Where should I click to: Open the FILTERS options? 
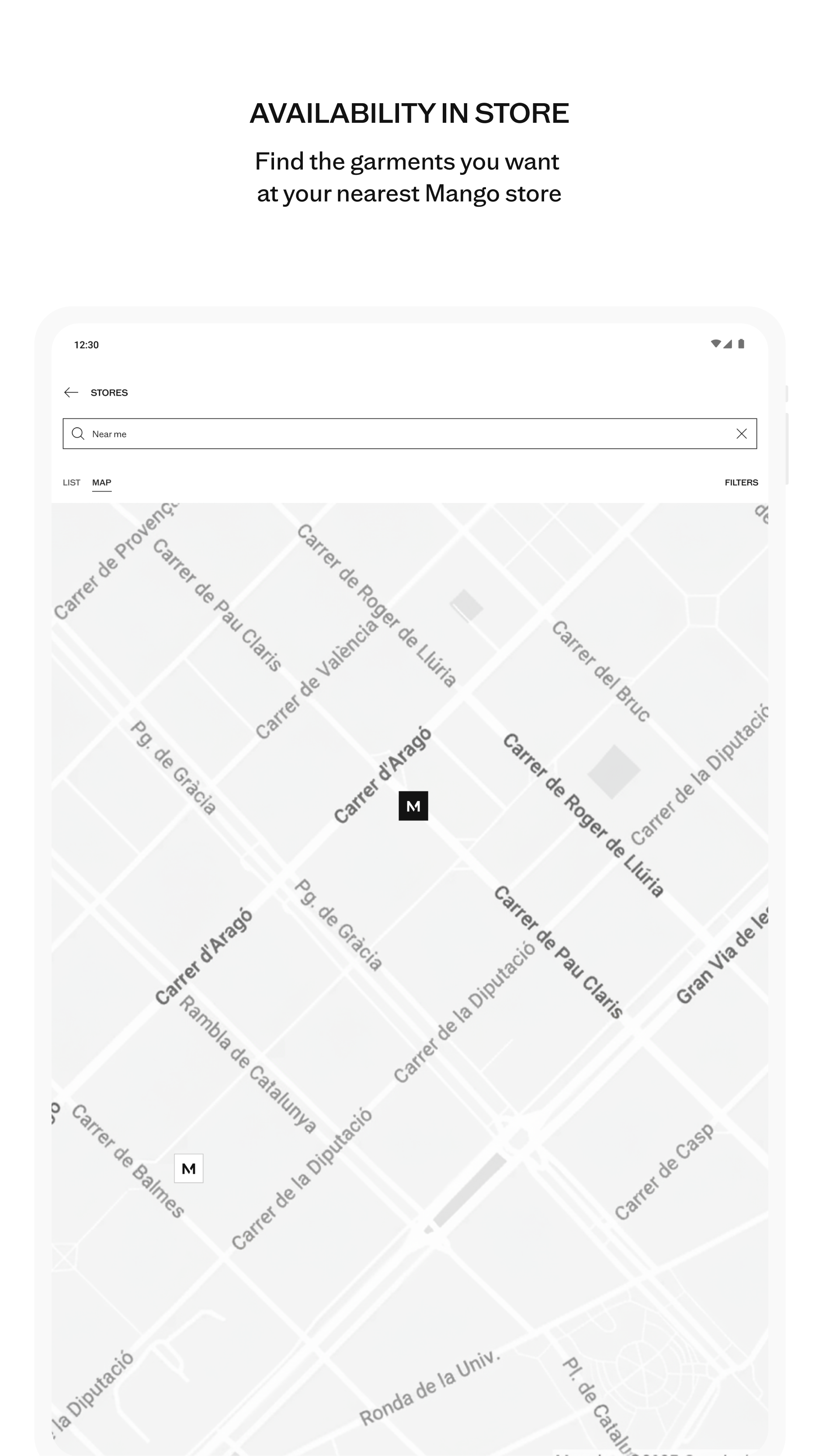point(742,482)
